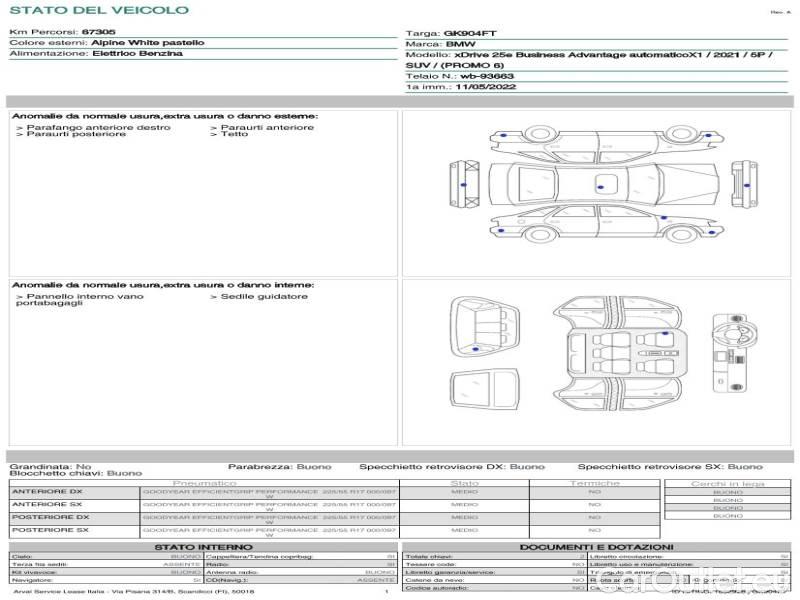800x600 pixels.
Task: Select the 'Paraurti posteriore' anomaly entry
Action: click(71, 134)
